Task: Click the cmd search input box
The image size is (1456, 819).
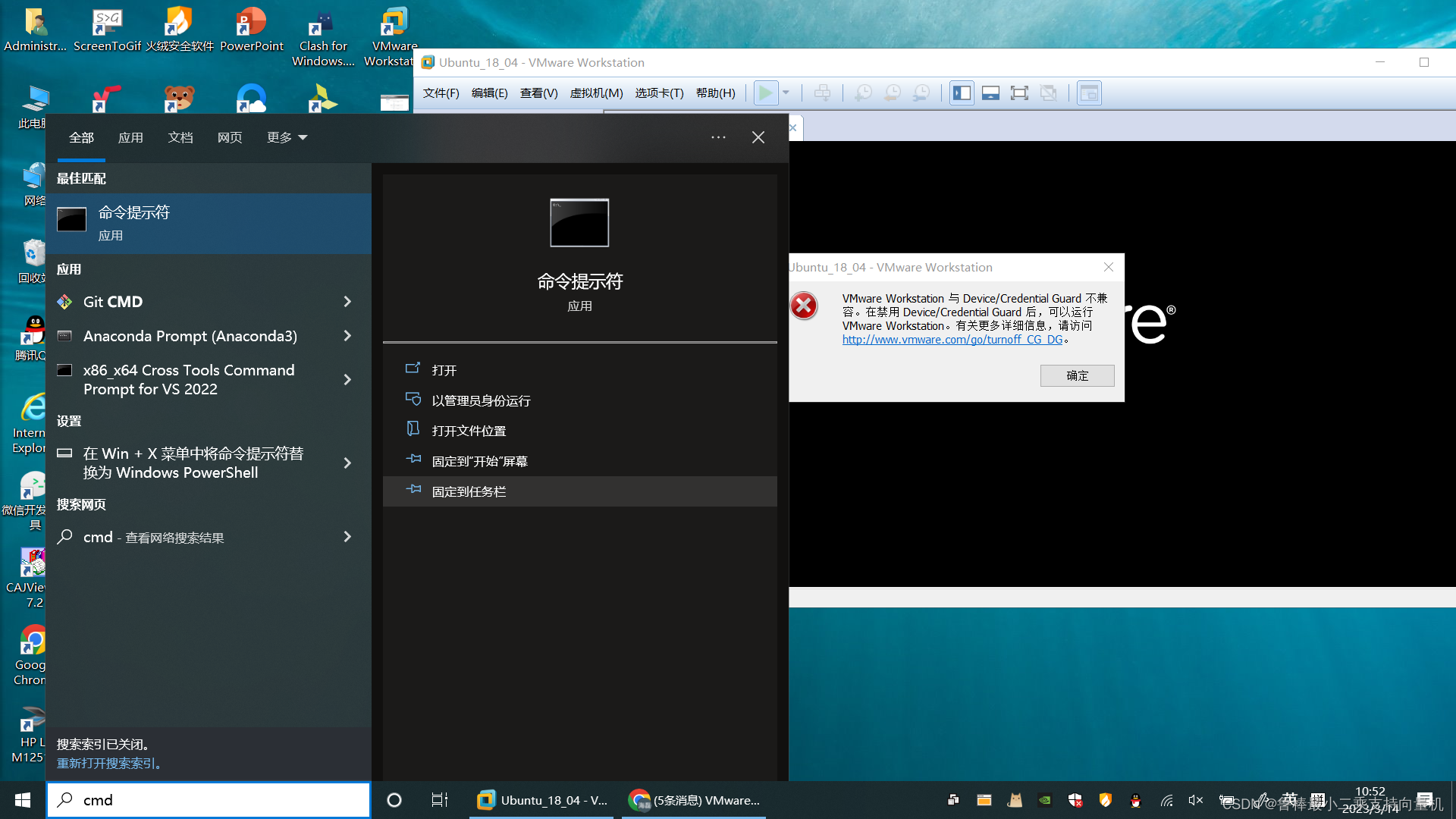Action: click(x=209, y=800)
